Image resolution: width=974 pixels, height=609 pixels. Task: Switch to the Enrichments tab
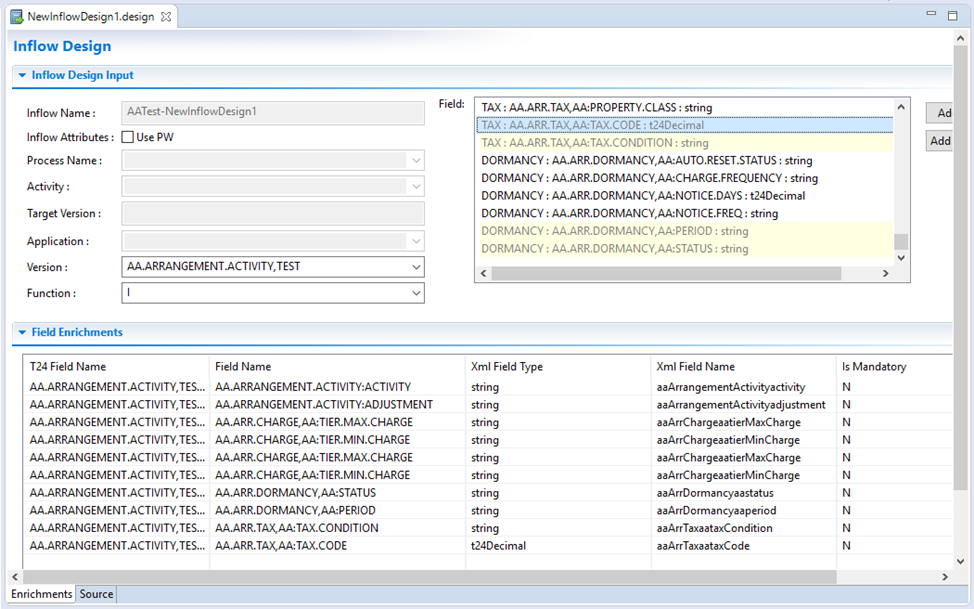(x=42, y=594)
